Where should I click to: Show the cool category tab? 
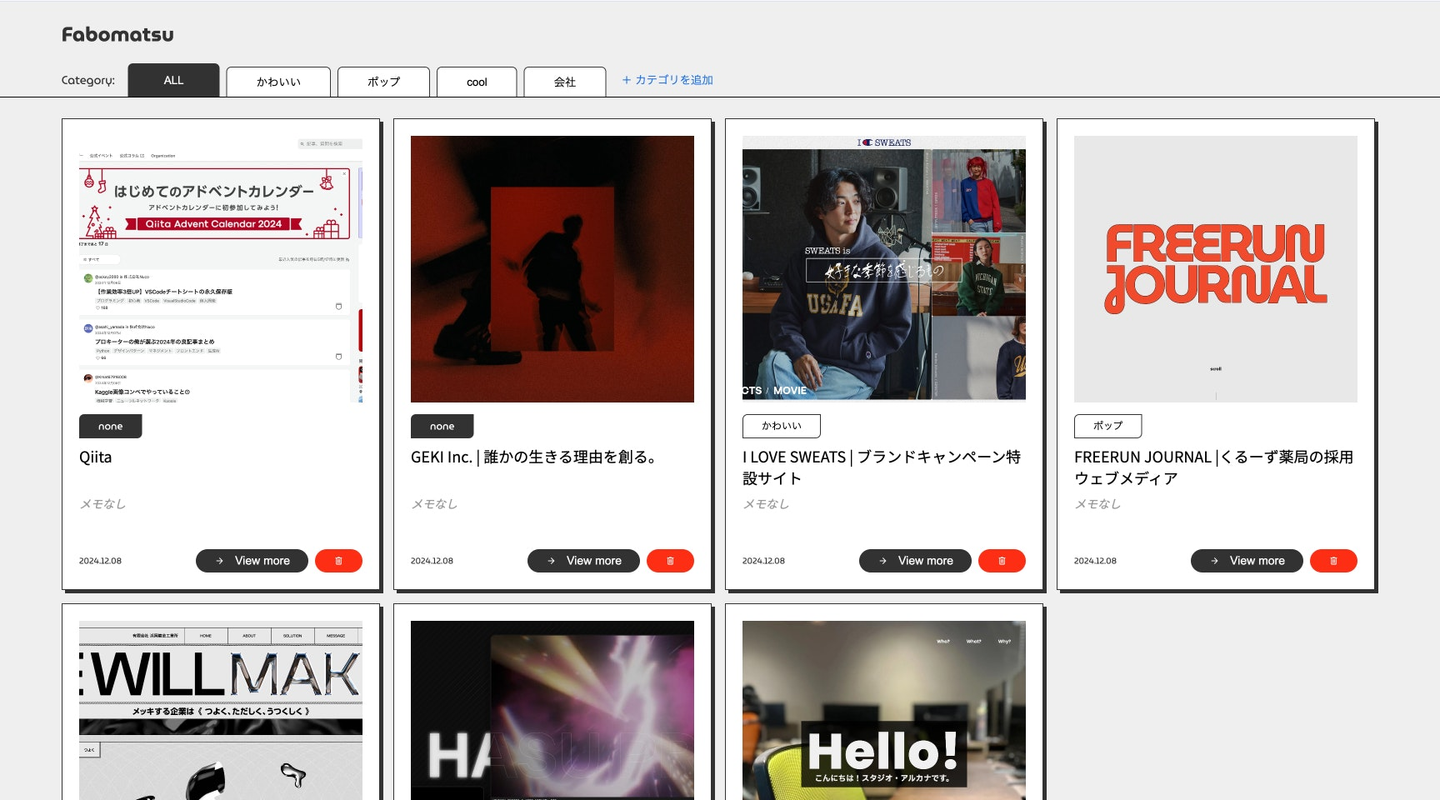pyautogui.click(x=477, y=82)
